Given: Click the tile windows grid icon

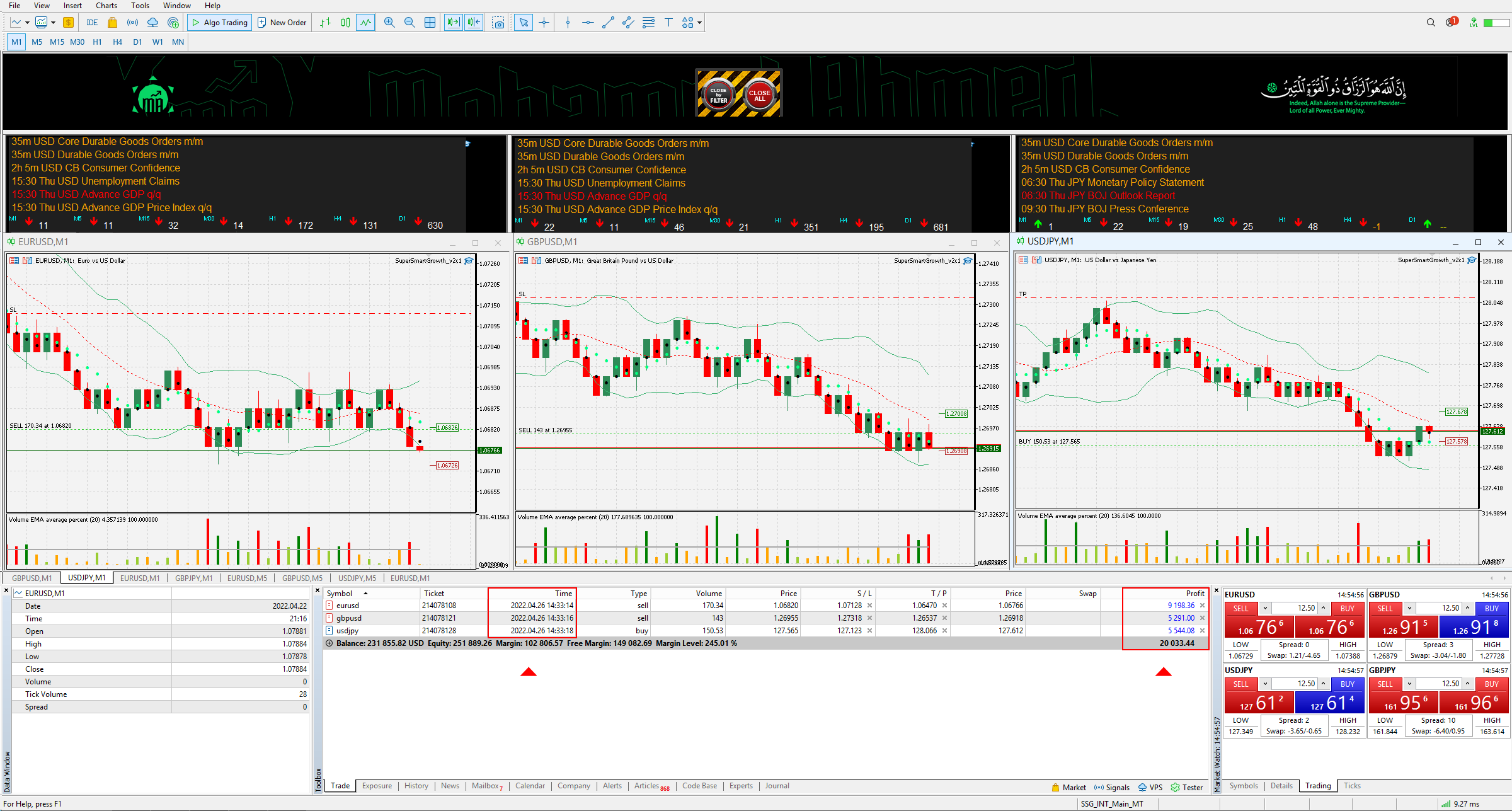Looking at the screenshot, I should click(x=430, y=23).
